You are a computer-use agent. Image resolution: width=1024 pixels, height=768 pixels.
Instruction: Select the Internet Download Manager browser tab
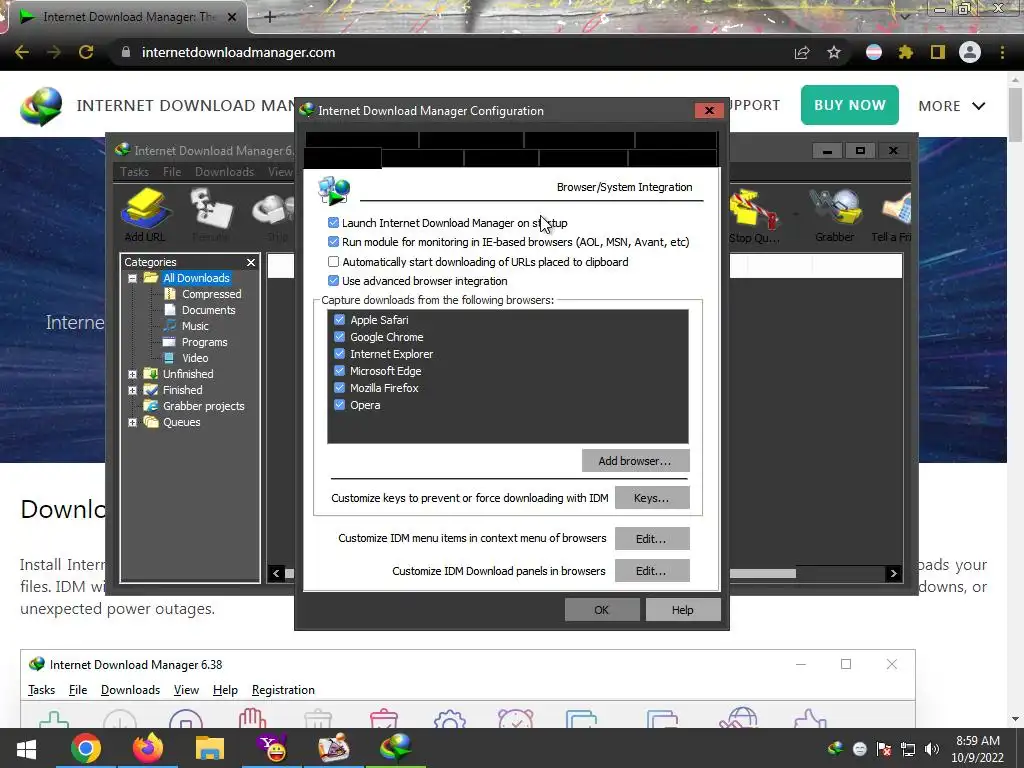[x=127, y=17]
